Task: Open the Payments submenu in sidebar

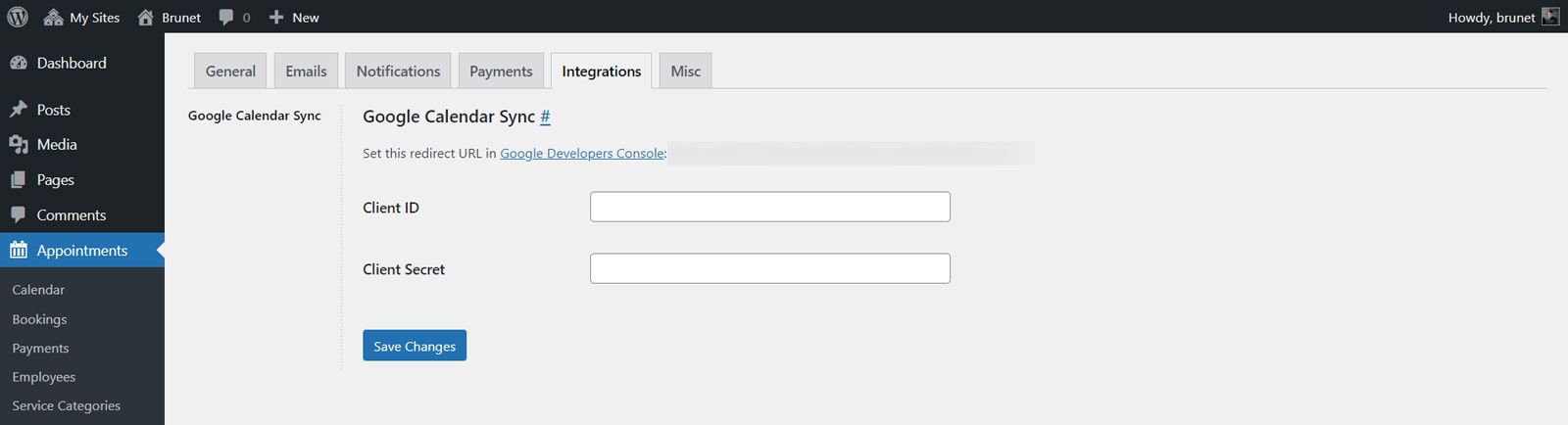Action: point(40,348)
